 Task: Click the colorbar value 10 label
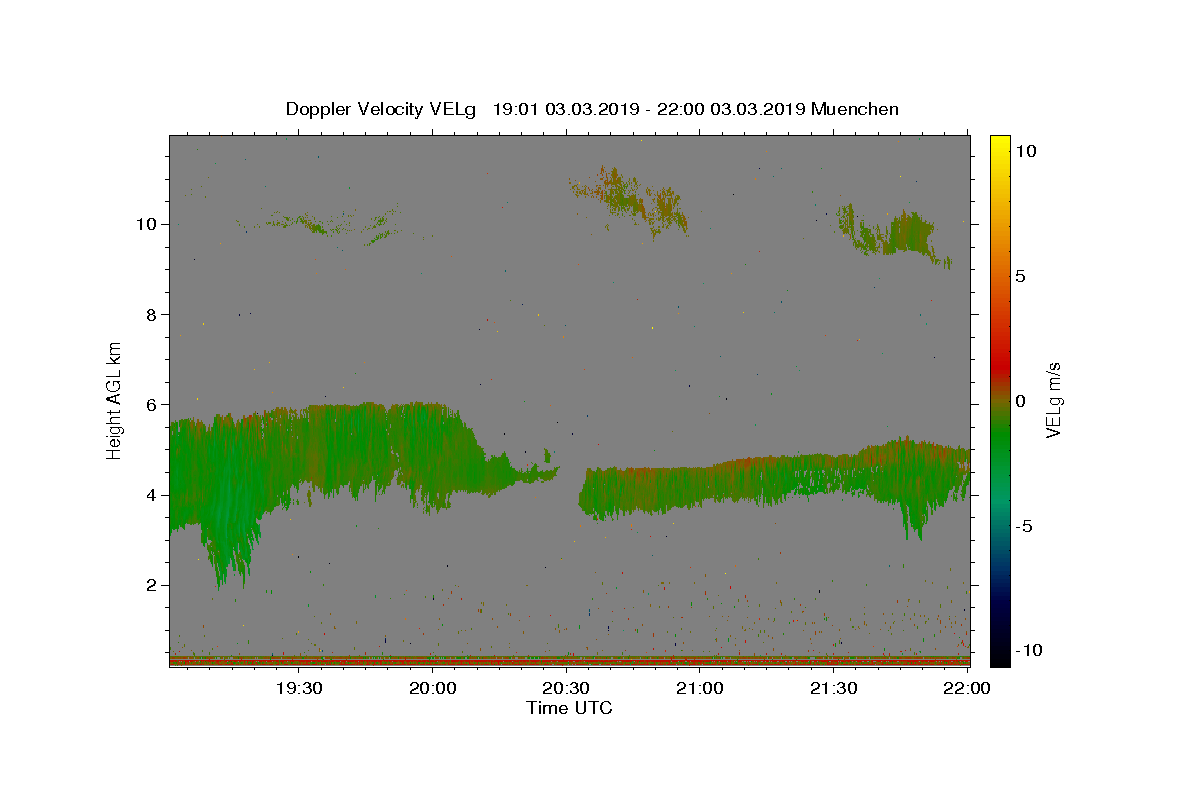1025,151
